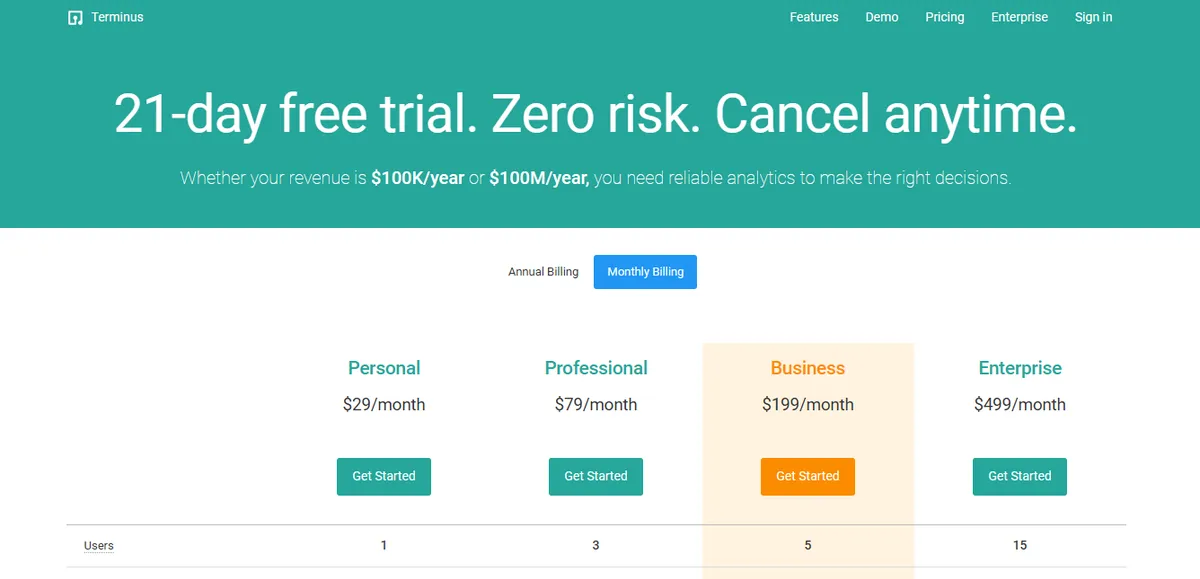The width and height of the screenshot is (1200, 579).
Task: Select the Monthly Billing toggle
Action: 645,272
